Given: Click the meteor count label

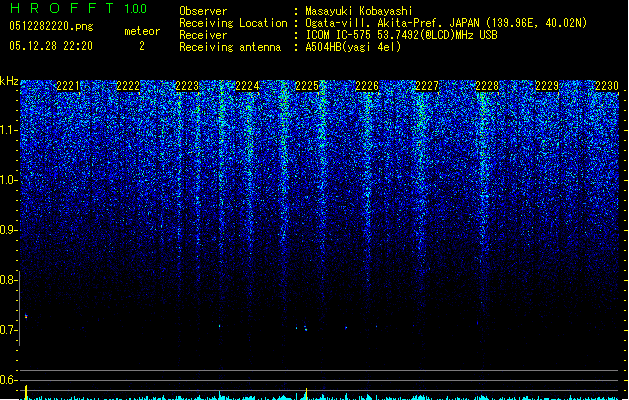Looking at the screenshot, I should click(142, 31).
